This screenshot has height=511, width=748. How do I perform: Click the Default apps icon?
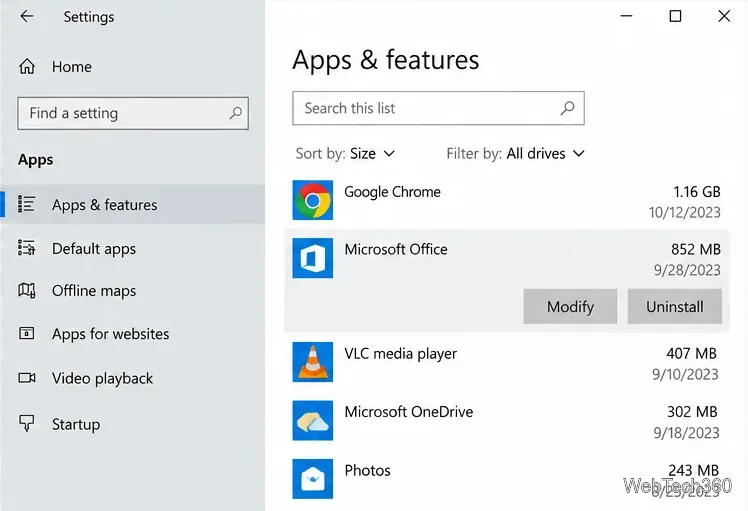(26, 248)
